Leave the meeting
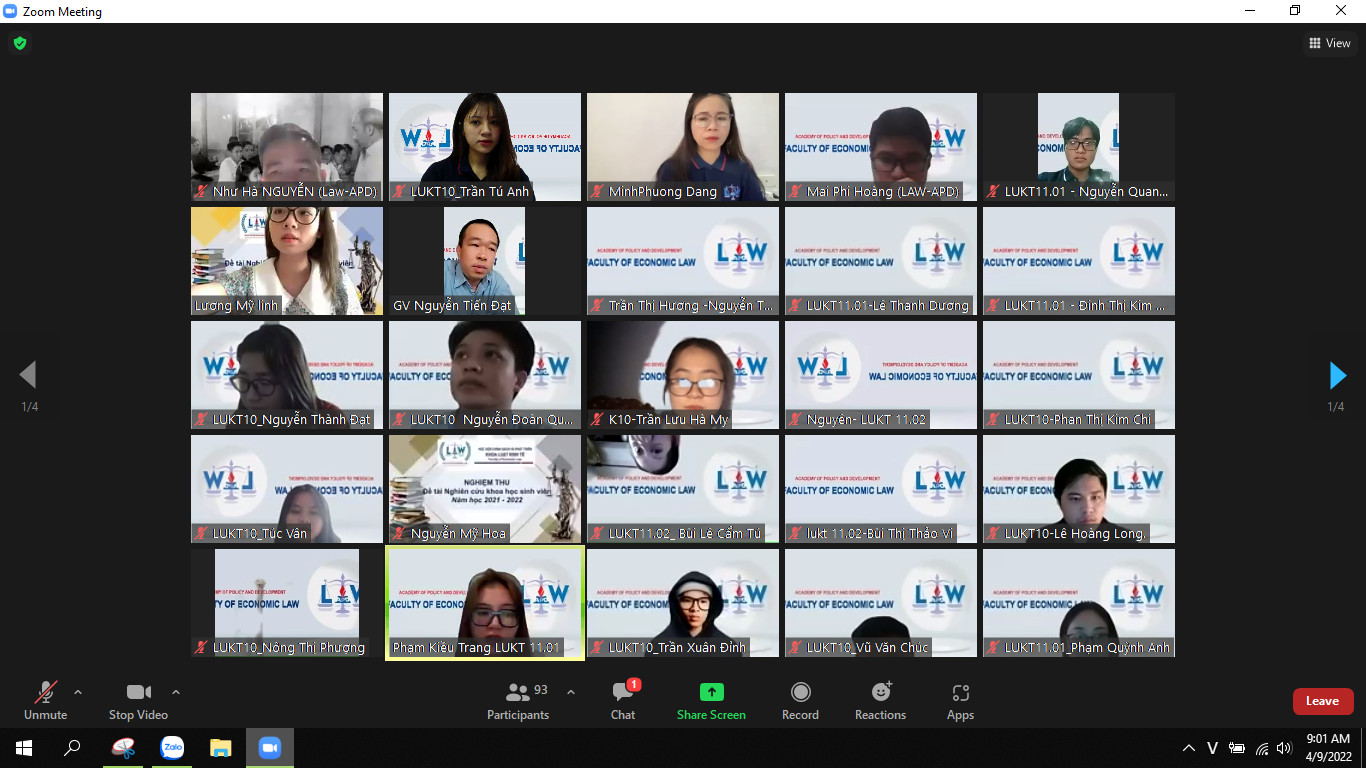Viewport: 1366px width, 768px height. (x=1322, y=701)
